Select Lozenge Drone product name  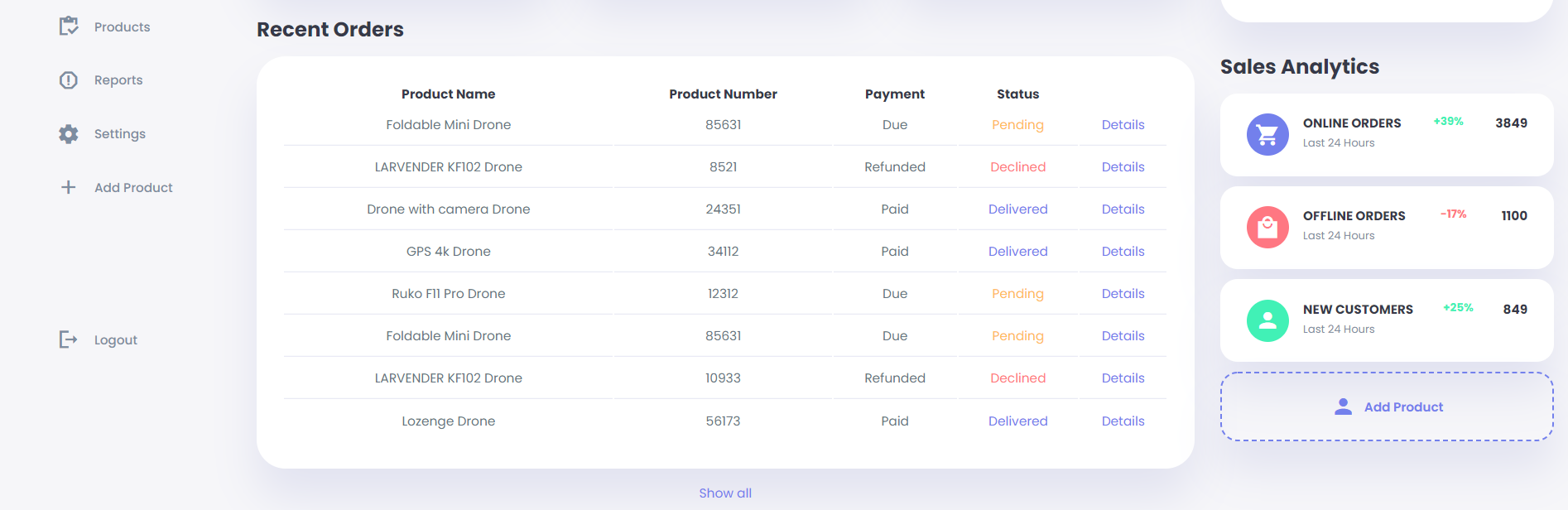[449, 421]
